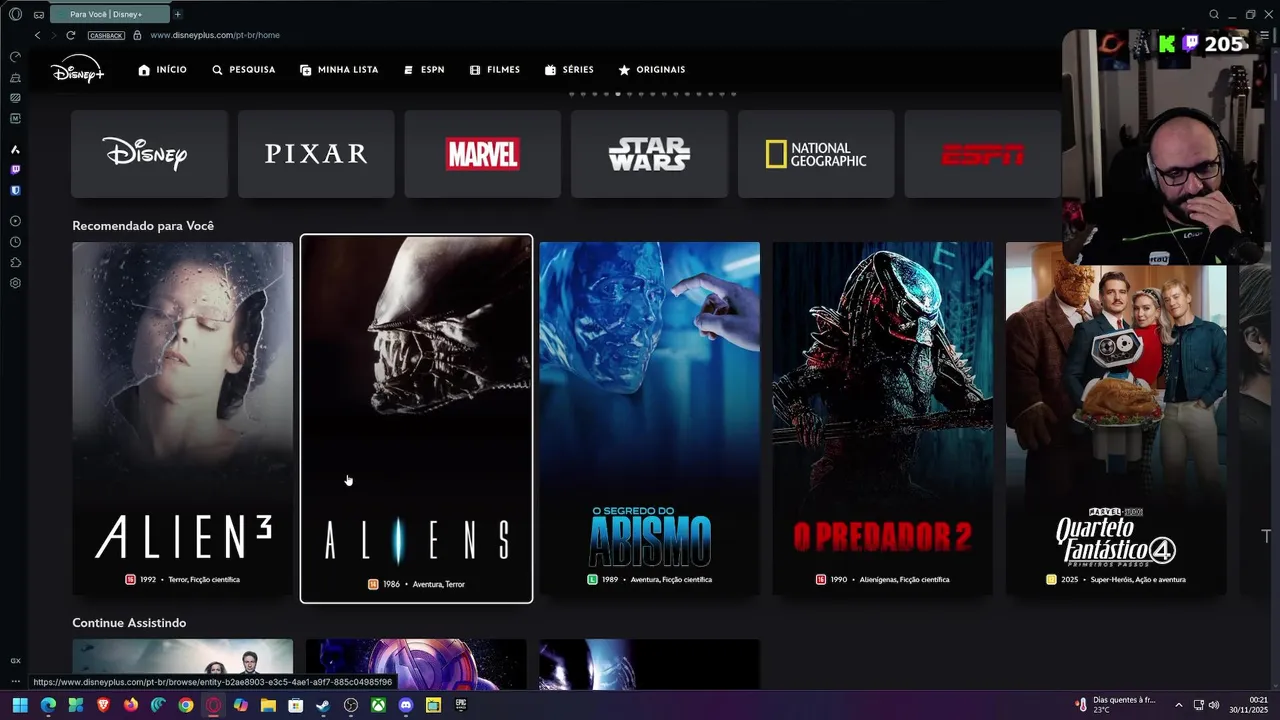Launch Firefox from taskbar
This screenshot has height=720, width=1280.
131,705
